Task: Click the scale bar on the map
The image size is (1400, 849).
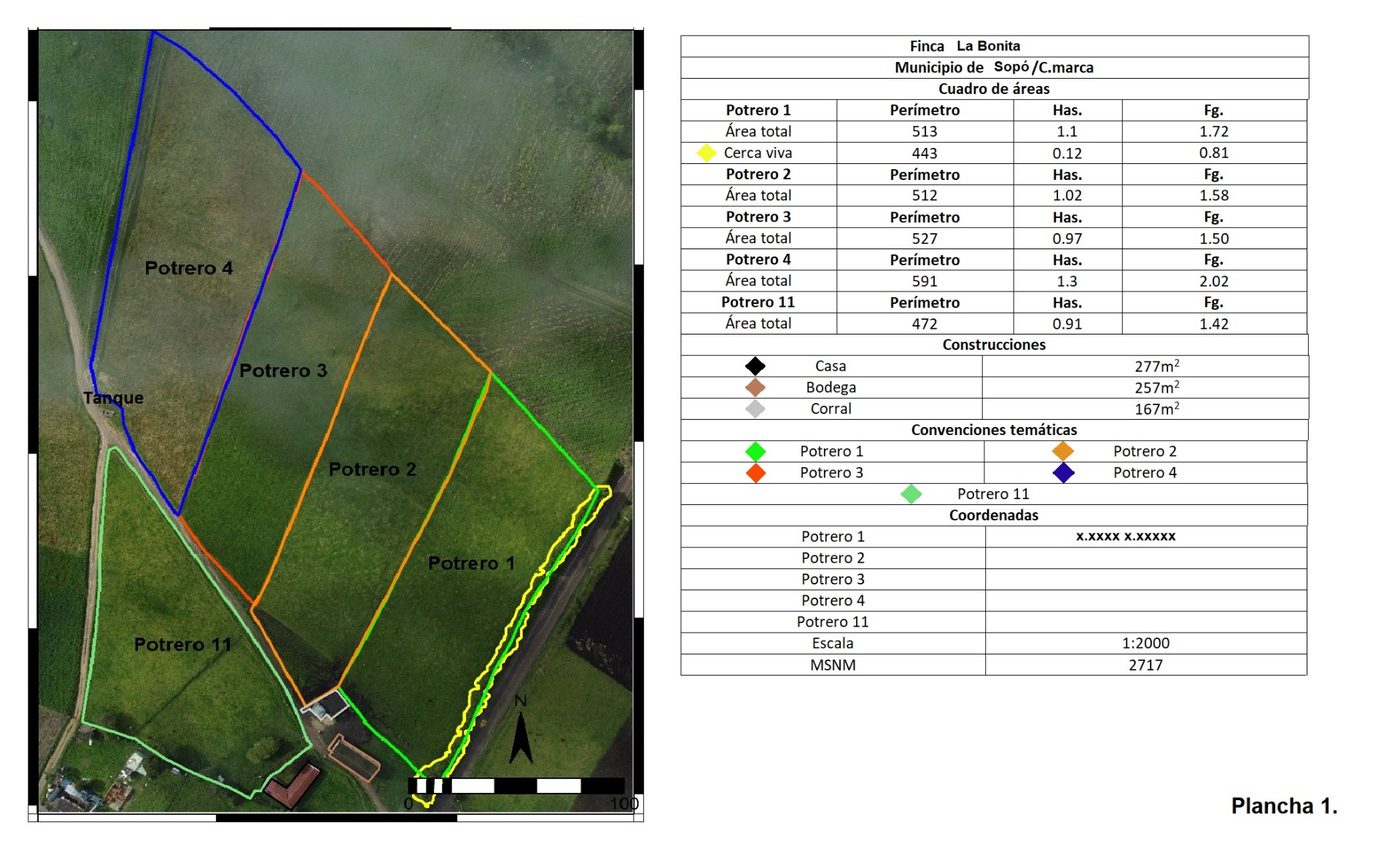Action: click(x=516, y=786)
